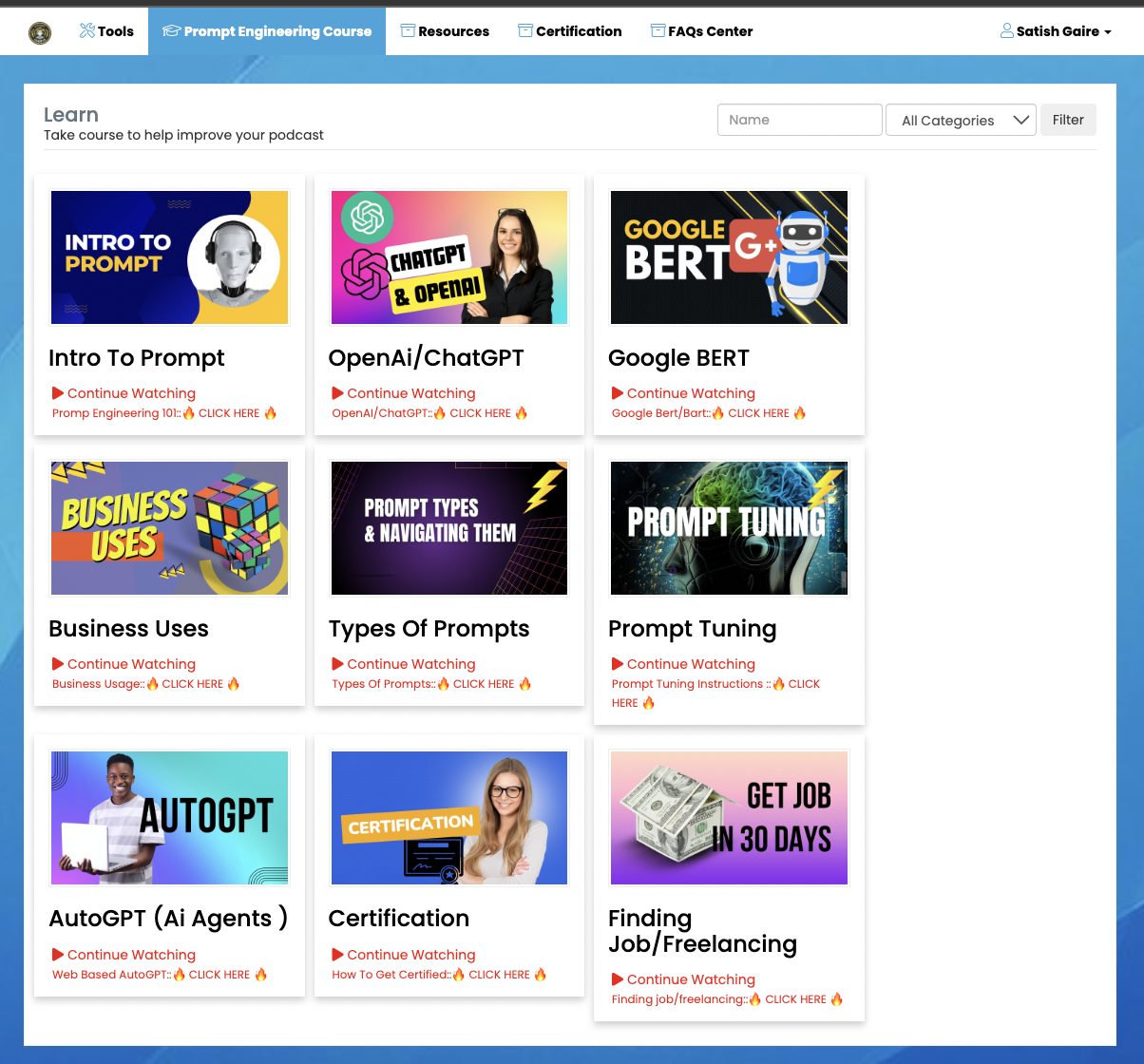Open the Certification course thumbnail

click(449, 818)
